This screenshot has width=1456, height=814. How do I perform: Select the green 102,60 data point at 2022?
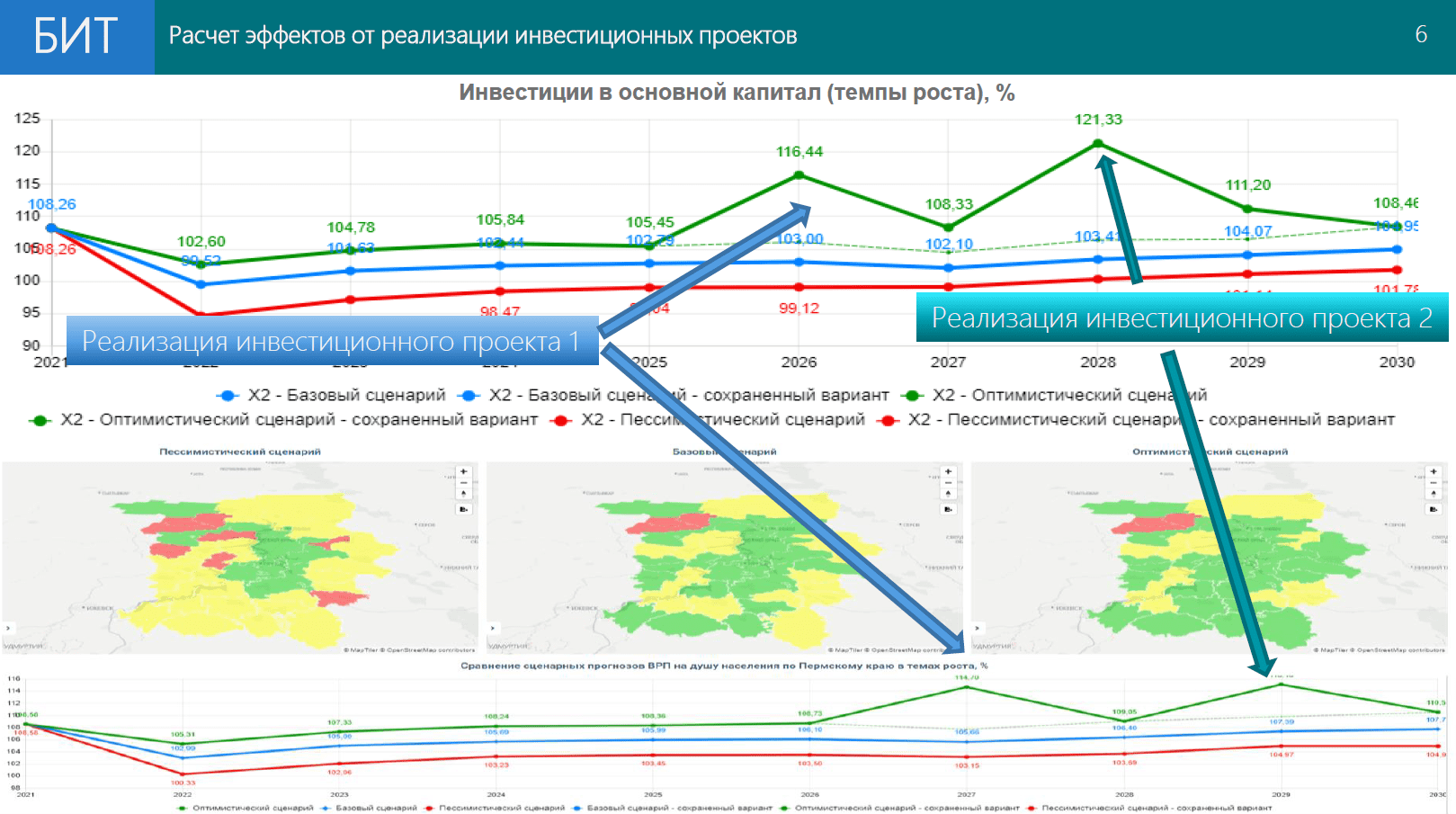coord(201,264)
